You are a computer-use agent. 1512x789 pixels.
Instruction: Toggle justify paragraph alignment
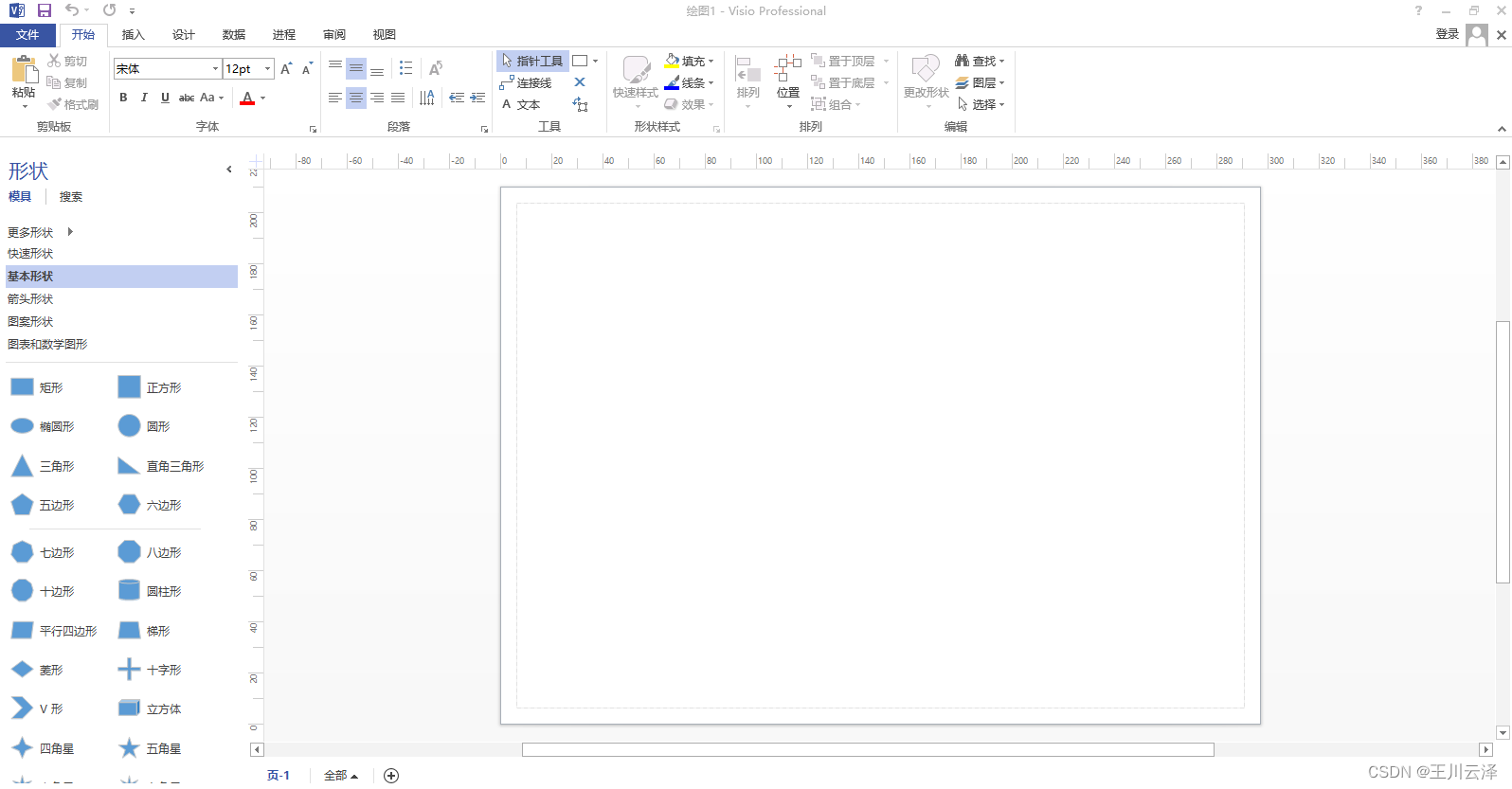[x=398, y=98]
